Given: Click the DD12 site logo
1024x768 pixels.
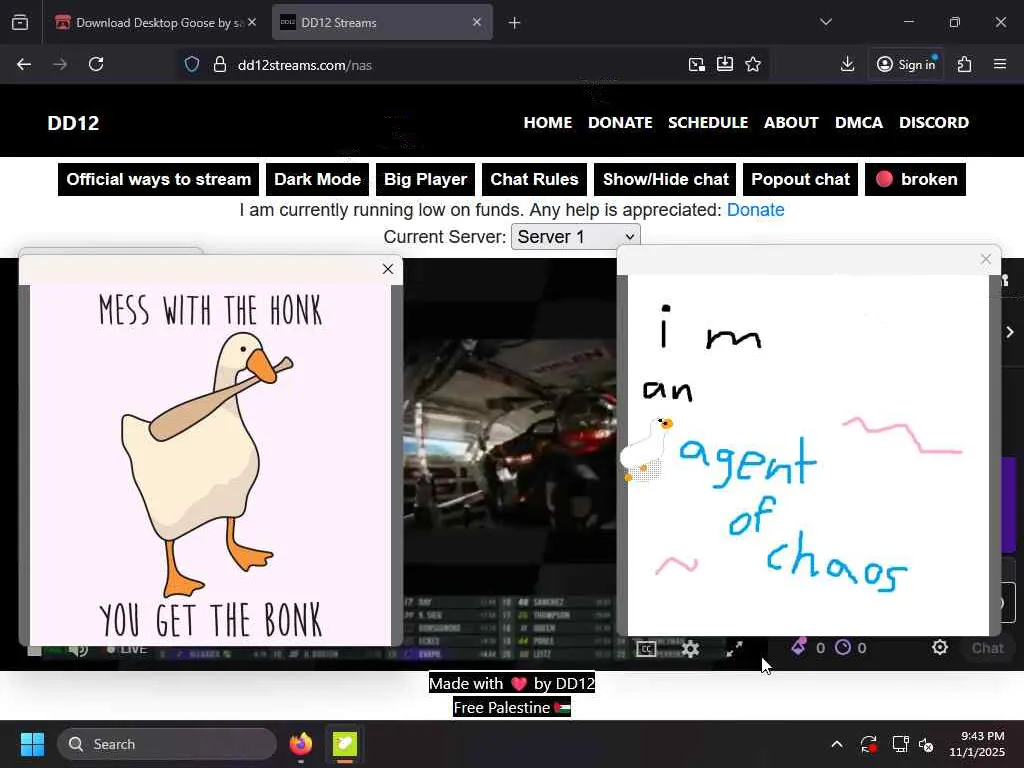Looking at the screenshot, I should click(73, 123).
